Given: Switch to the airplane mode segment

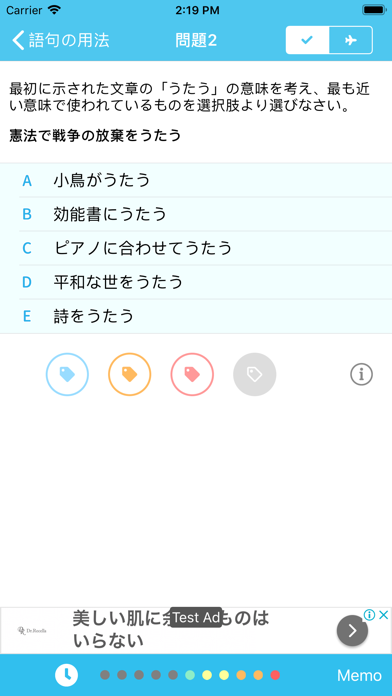Looking at the screenshot, I should (x=351, y=40).
